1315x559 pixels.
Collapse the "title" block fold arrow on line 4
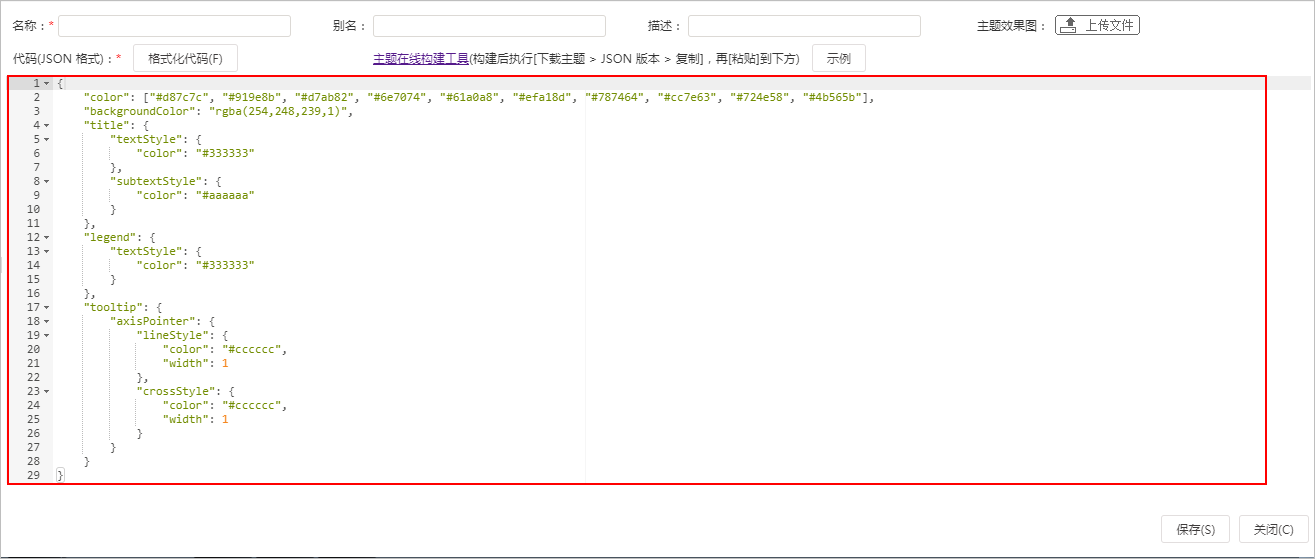point(47,125)
